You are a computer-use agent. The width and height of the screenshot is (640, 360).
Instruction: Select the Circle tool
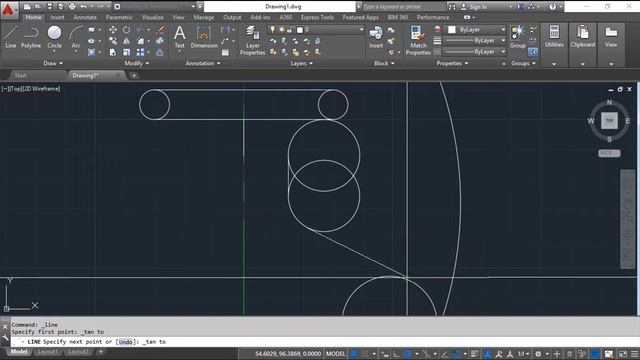54,37
